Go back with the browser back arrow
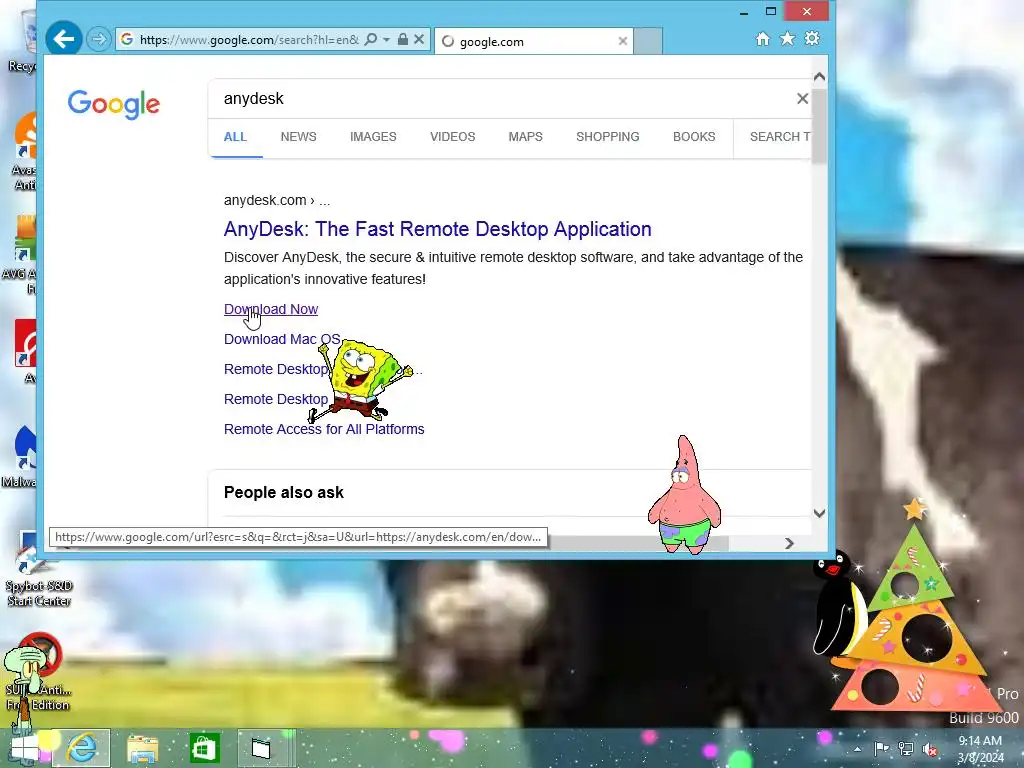 coord(63,39)
